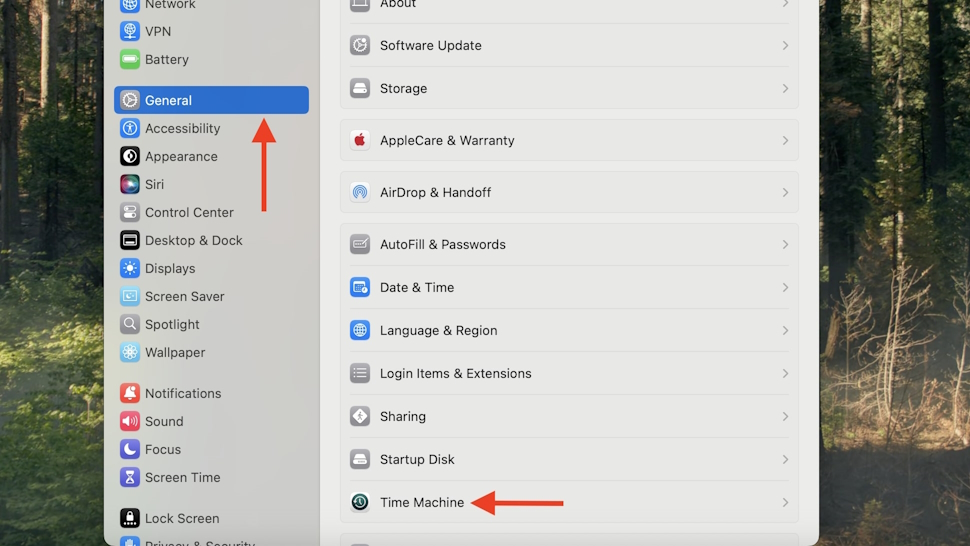Open the Language & Region chevron
Viewport: 970px width, 546px height.
coord(785,330)
